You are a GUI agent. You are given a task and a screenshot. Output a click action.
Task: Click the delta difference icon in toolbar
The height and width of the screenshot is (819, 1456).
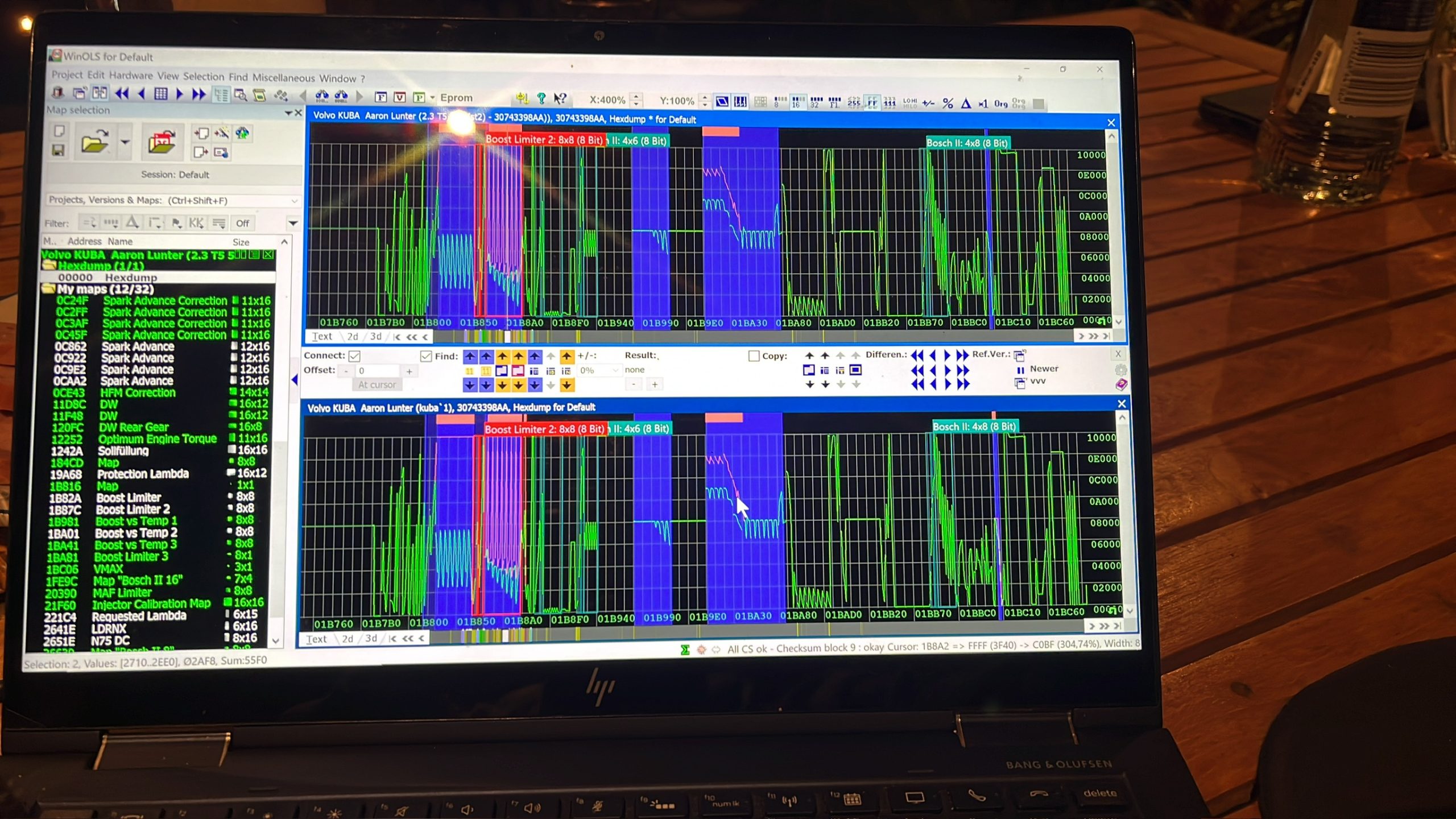(966, 103)
